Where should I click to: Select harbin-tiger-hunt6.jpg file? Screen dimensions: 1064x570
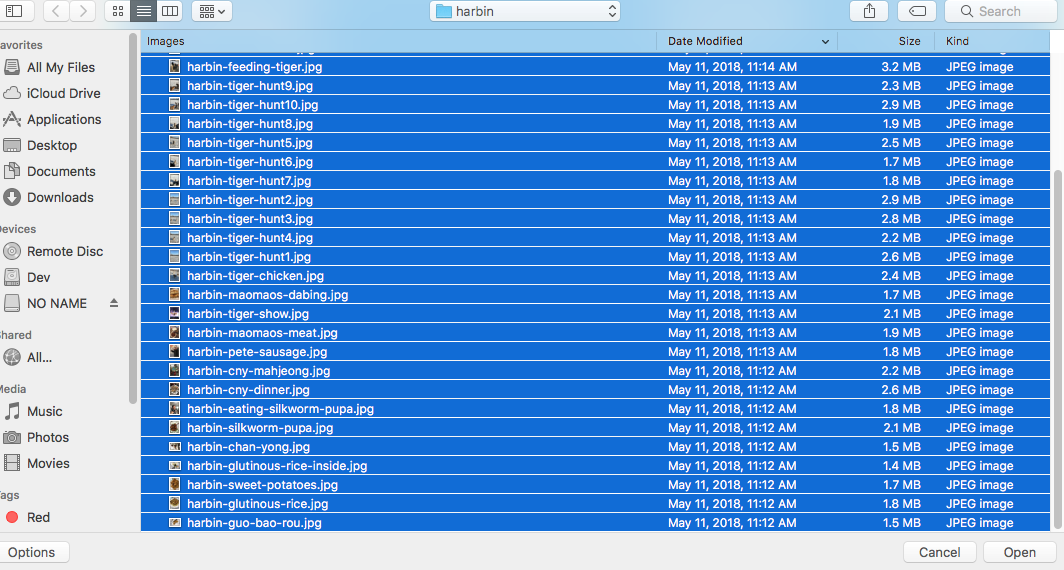(595, 162)
